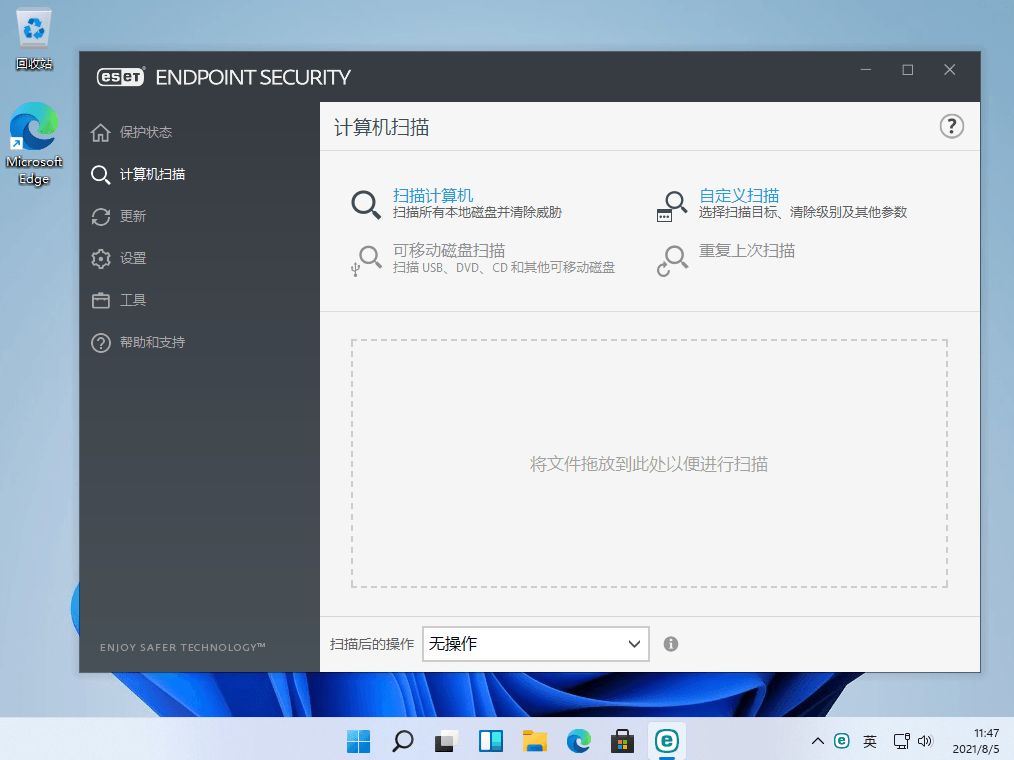1014x760 pixels.
Task: Minimize the ESET Endpoint Security window
Action: point(866,70)
